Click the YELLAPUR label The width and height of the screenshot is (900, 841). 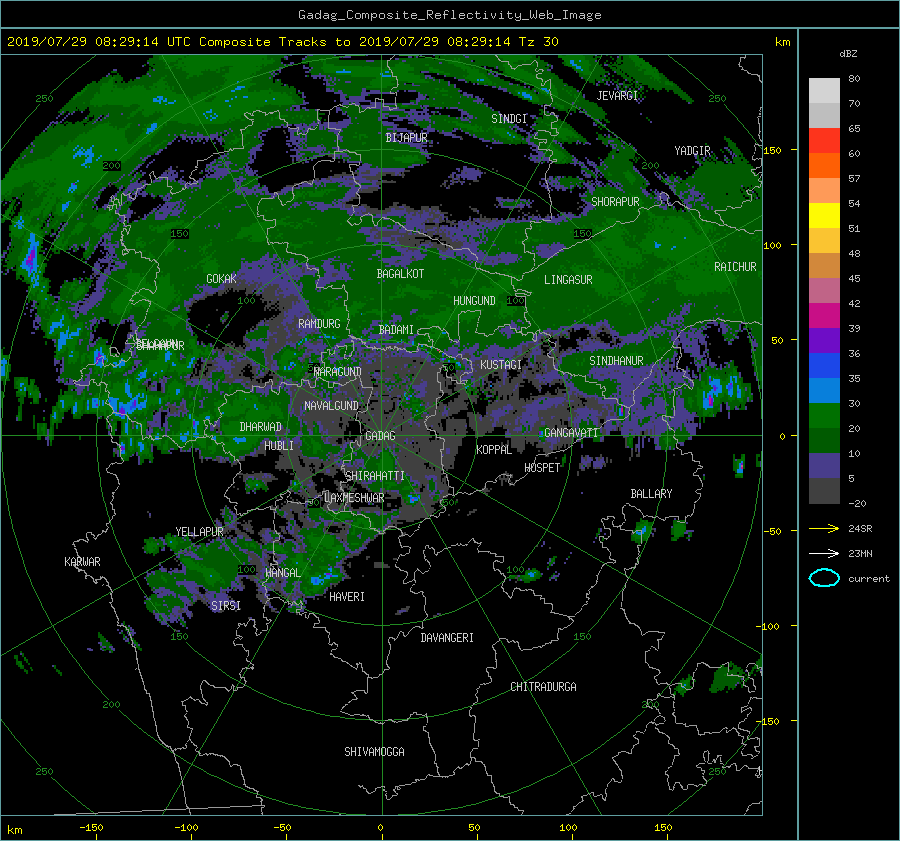pos(199,532)
